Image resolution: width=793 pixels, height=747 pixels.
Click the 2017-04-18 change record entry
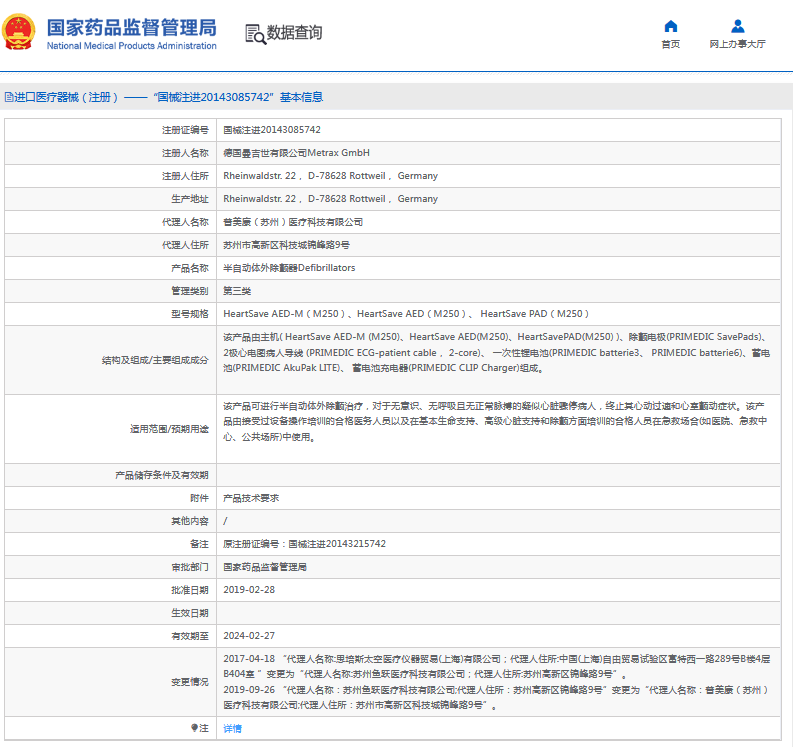point(497,667)
